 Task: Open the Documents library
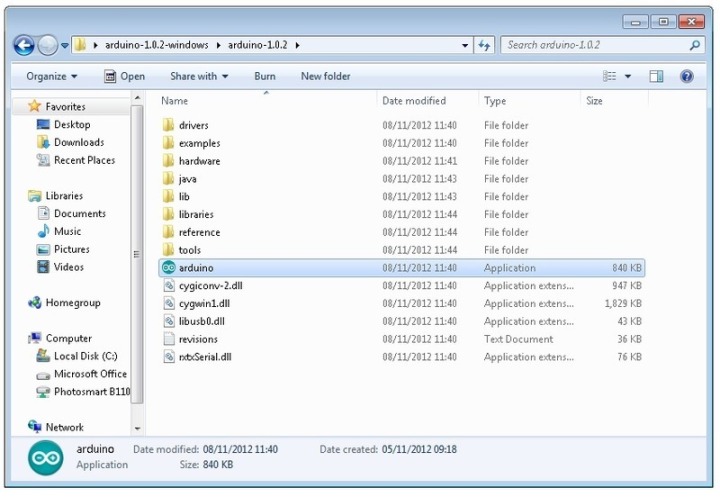79,214
